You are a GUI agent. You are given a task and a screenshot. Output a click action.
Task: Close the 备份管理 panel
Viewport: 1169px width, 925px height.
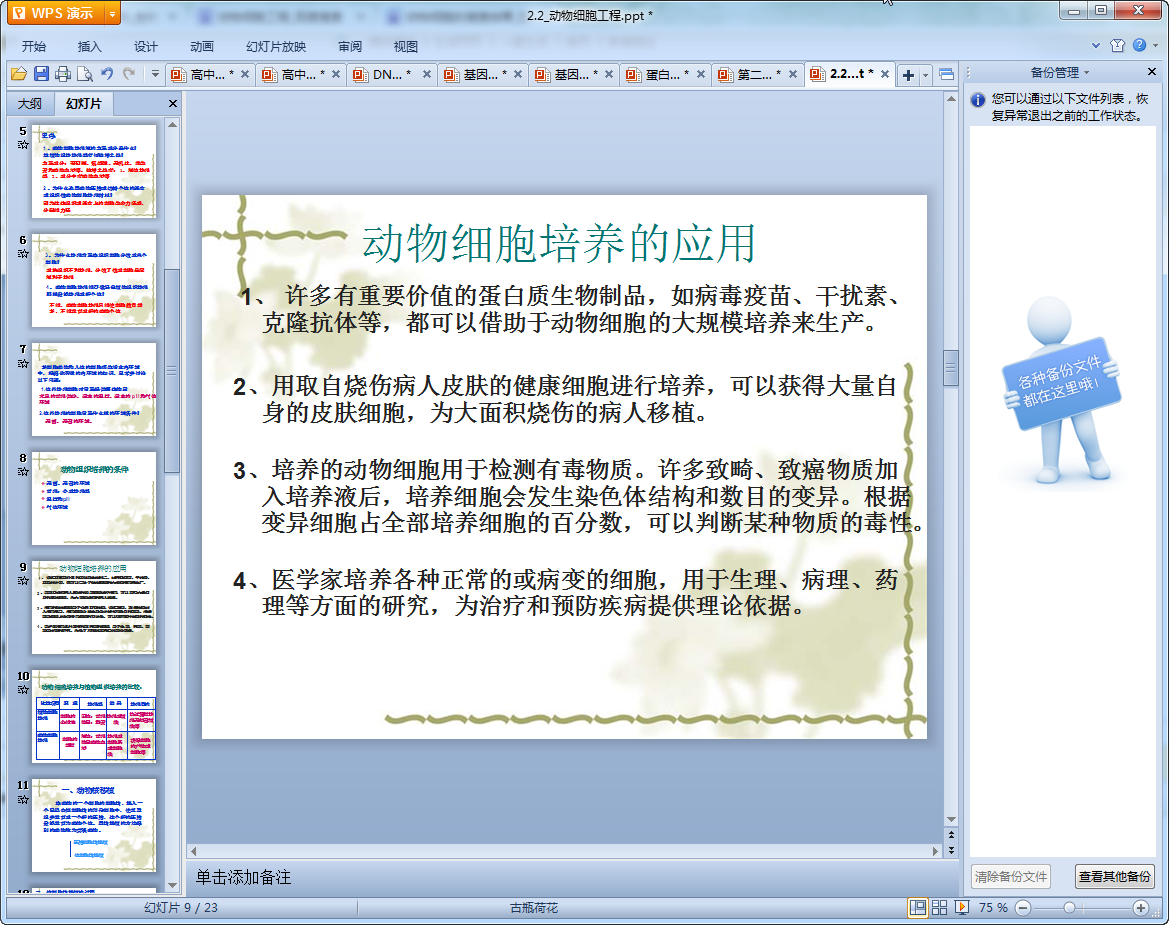tap(1152, 72)
